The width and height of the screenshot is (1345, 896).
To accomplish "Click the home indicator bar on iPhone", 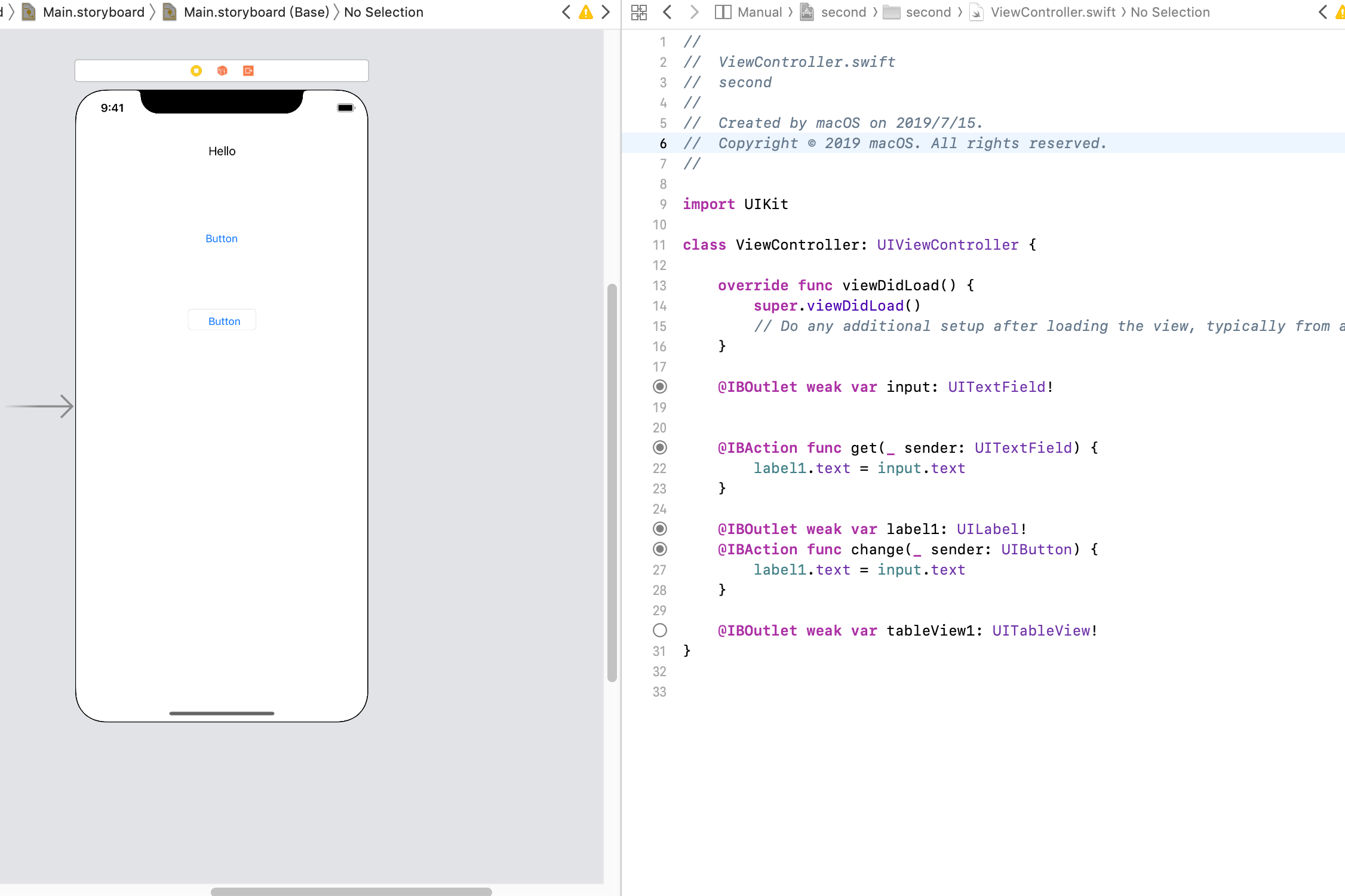I will click(x=222, y=713).
